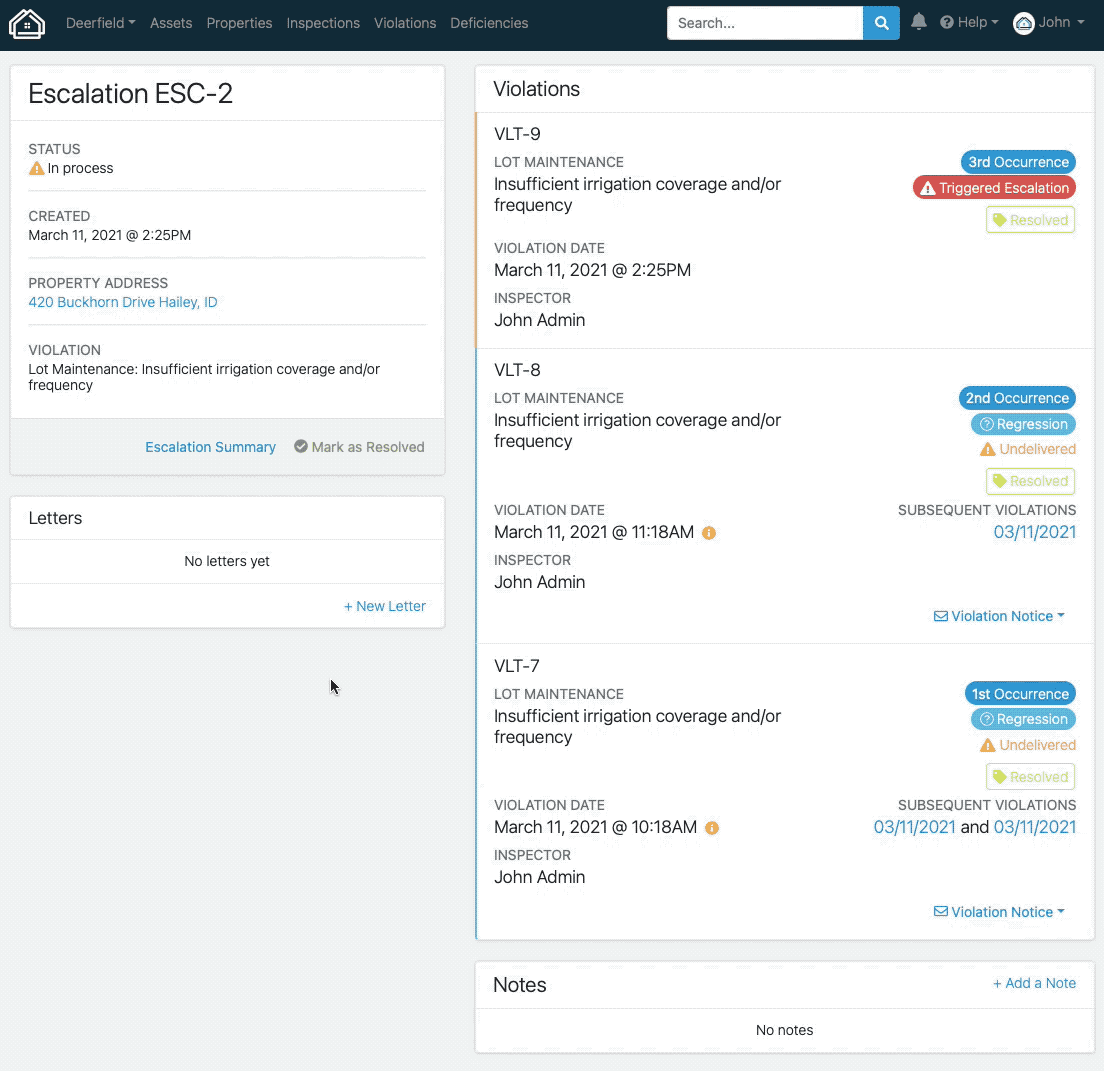
Task: Click John Admin inspector under VLT-8
Action: click(539, 582)
